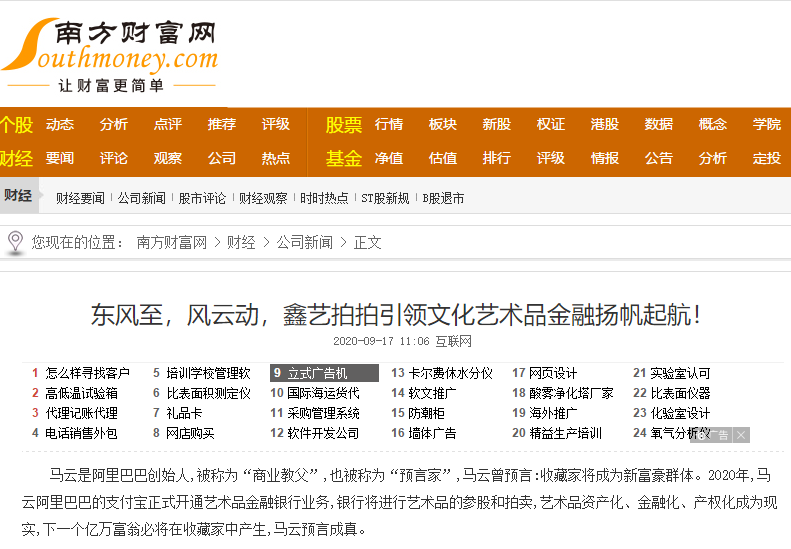Open ad link 培训学校管理软
The image size is (791, 549).
[x=208, y=373]
